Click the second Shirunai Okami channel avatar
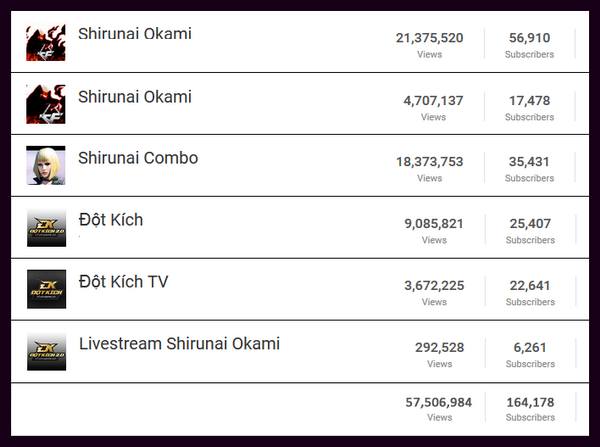 [46, 103]
